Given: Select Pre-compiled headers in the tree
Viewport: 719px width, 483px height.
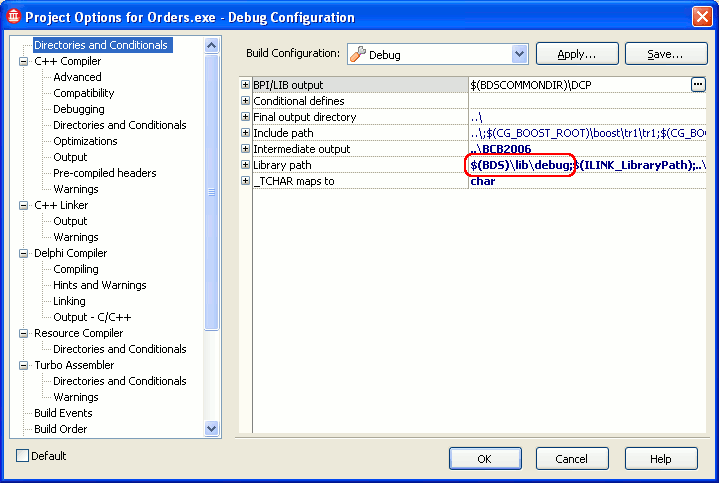Looking at the screenshot, I should click(x=104, y=173).
